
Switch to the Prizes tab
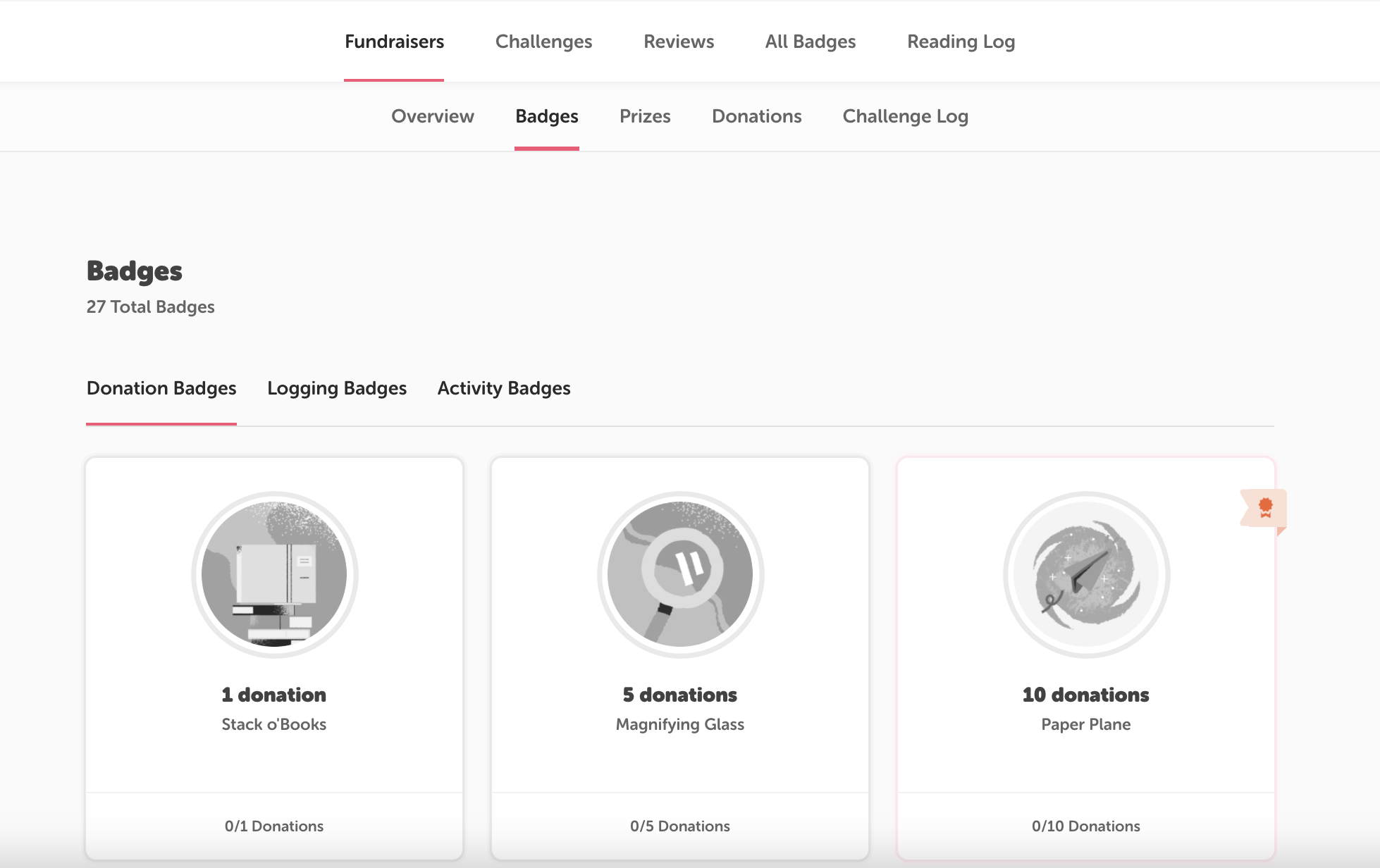click(x=645, y=116)
